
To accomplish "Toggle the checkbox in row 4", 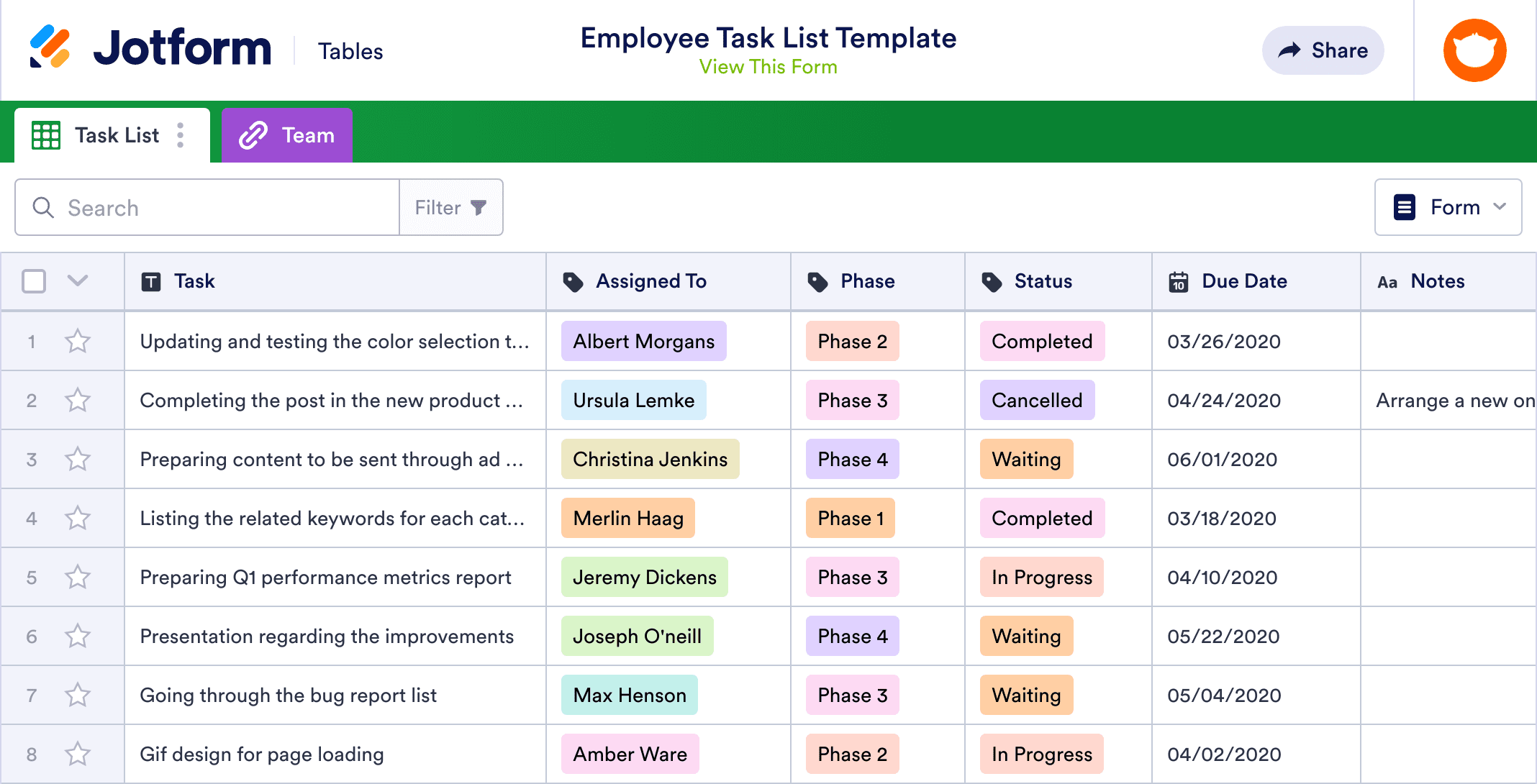I will [34, 518].
